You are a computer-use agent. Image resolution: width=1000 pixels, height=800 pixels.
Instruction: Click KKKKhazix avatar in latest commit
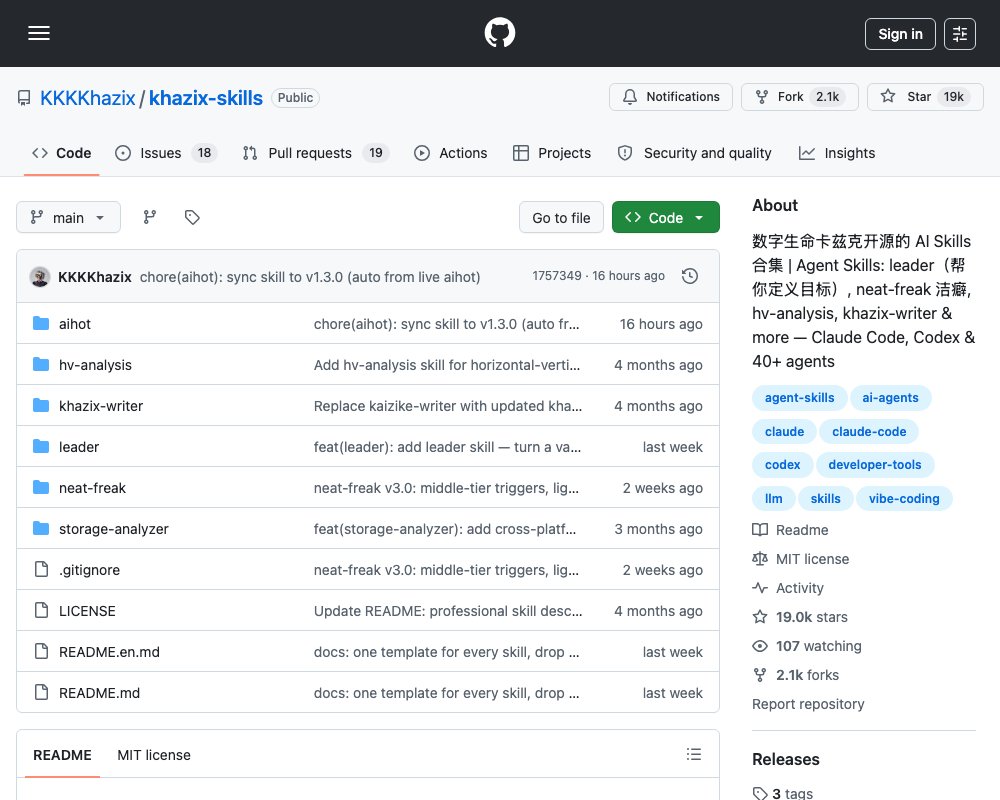[40, 277]
